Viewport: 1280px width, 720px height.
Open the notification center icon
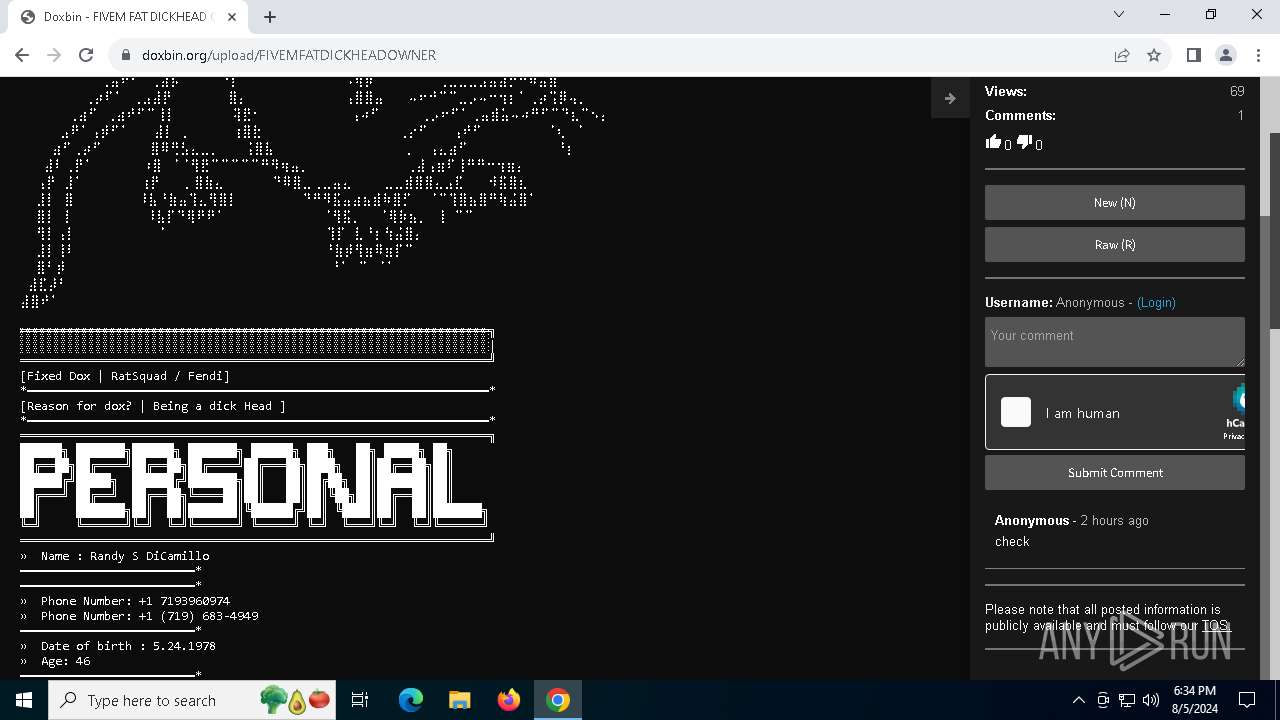1247,700
